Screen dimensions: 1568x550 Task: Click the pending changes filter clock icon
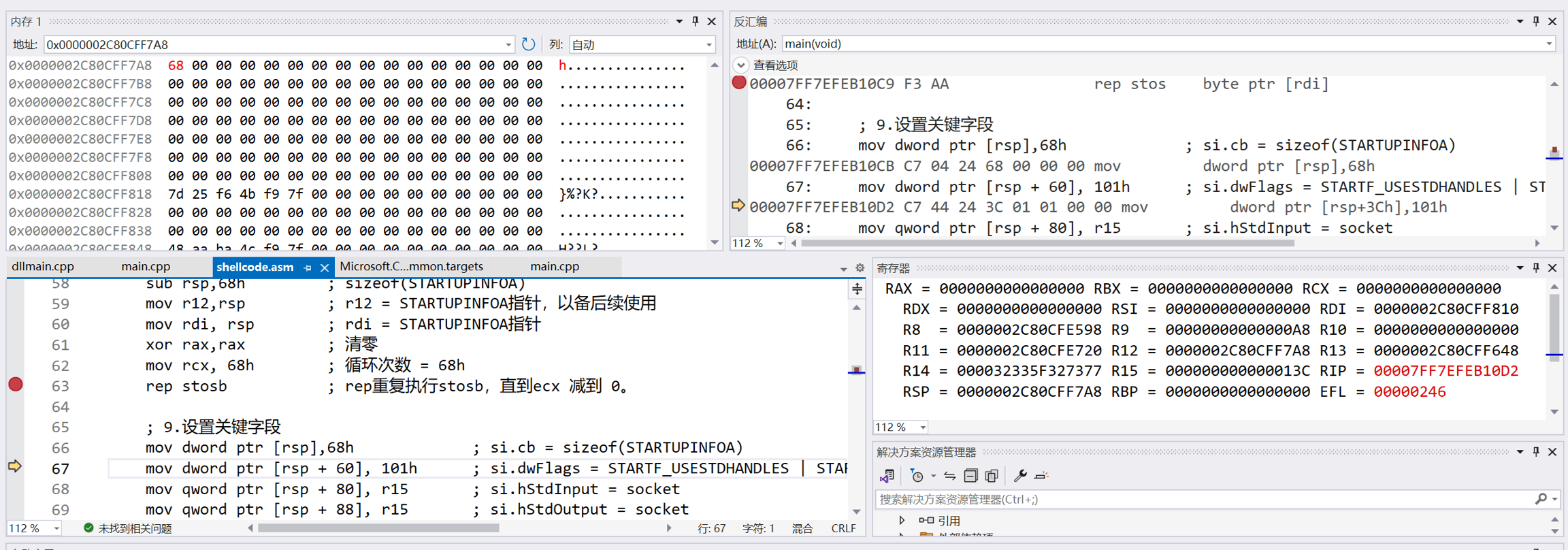pos(917,476)
